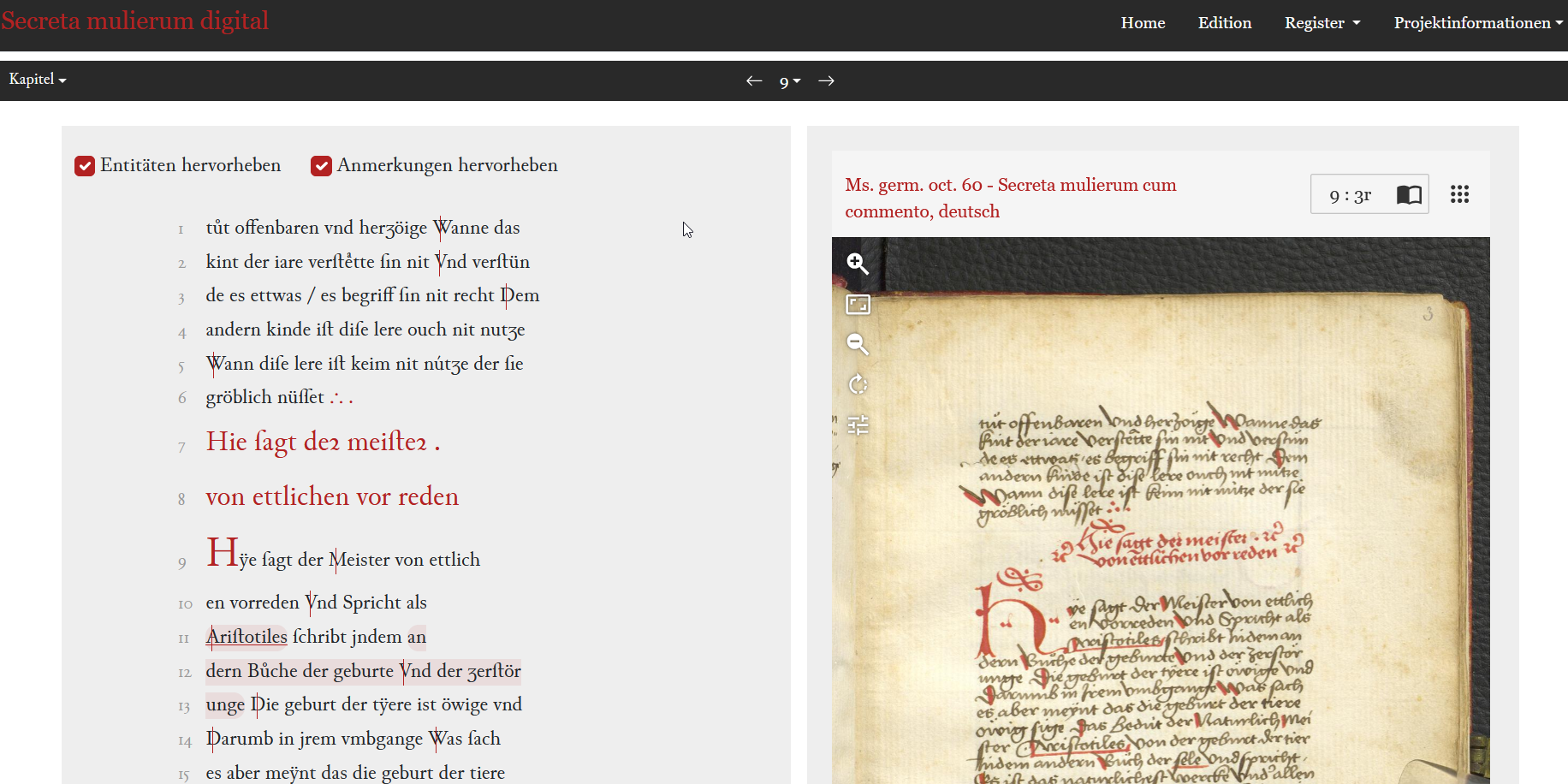Screen dimensions: 1568x784
Task: Open the page thumbnail grid icon
Action: click(x=1460, y=194)
